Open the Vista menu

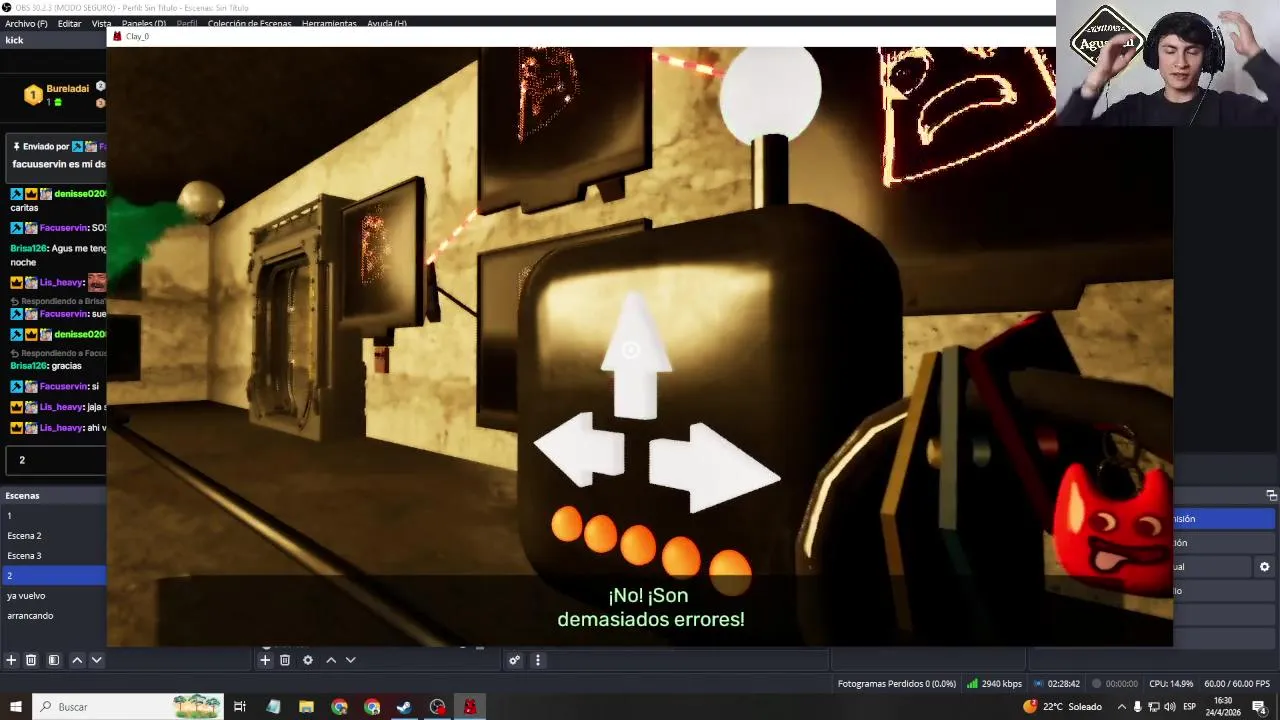point(102,23)
